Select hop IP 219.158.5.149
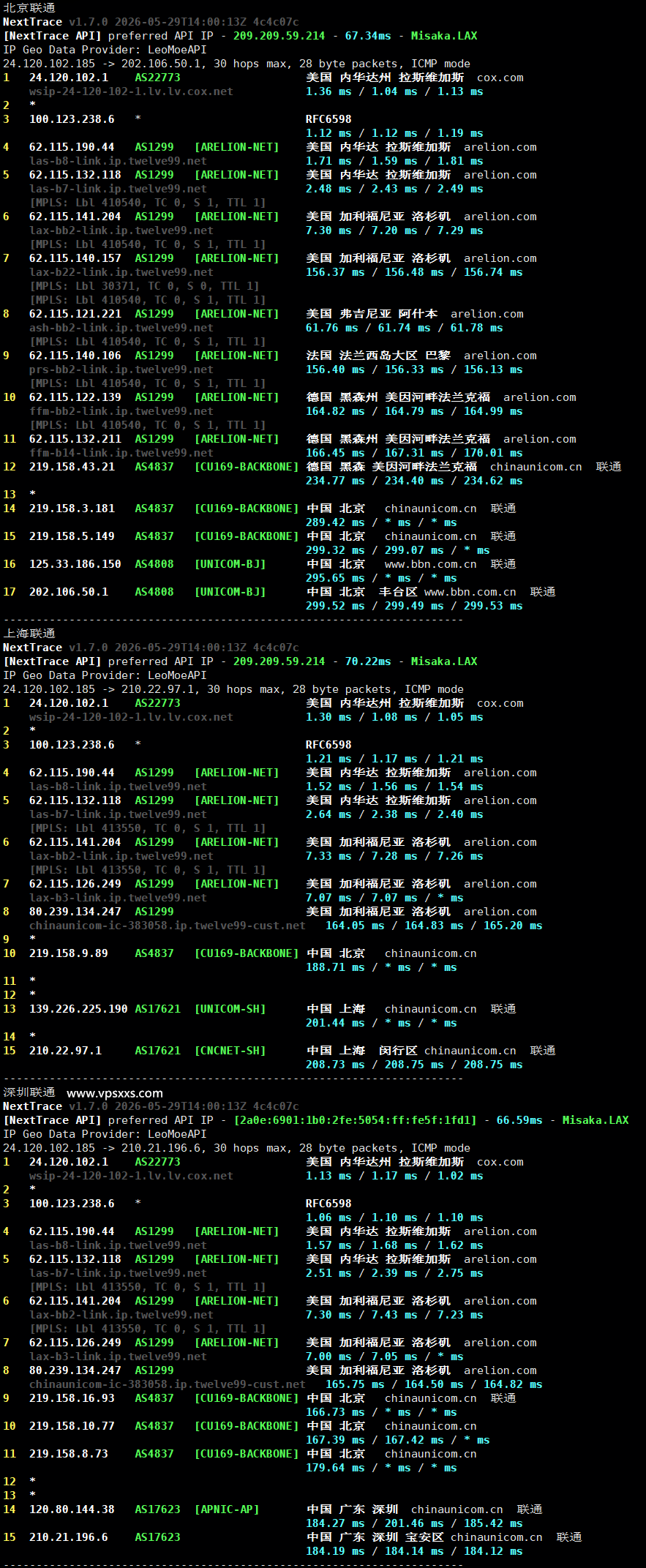The image size is (646, 1568). pos(72,536)
